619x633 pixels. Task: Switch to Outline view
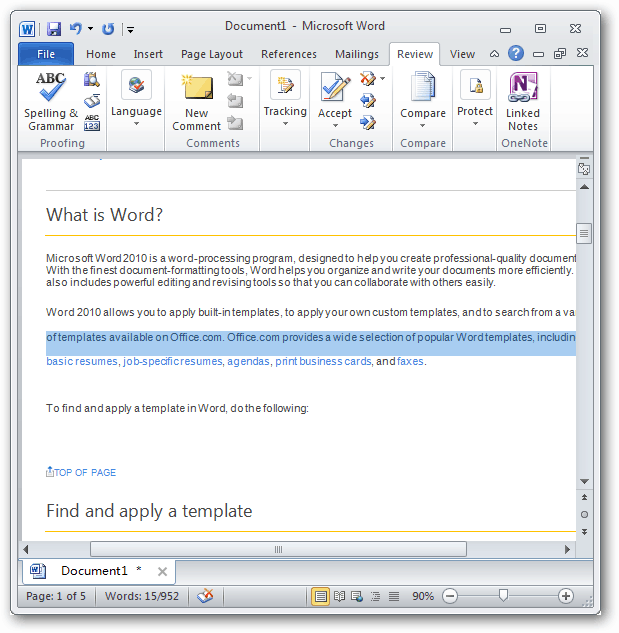(x=376, y=596)
